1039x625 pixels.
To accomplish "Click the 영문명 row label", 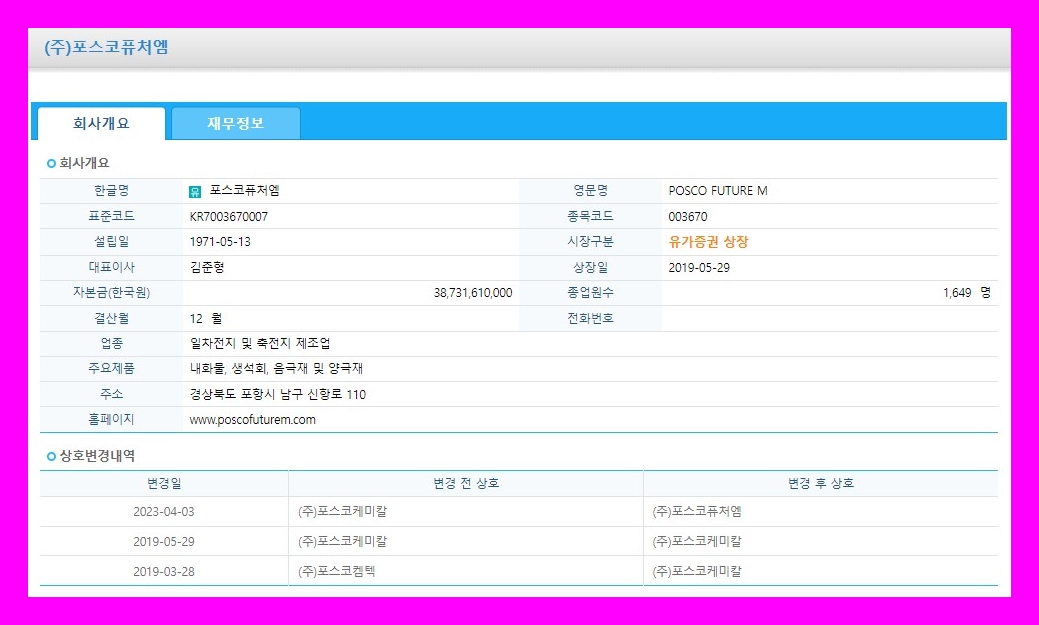I will 590,191.
